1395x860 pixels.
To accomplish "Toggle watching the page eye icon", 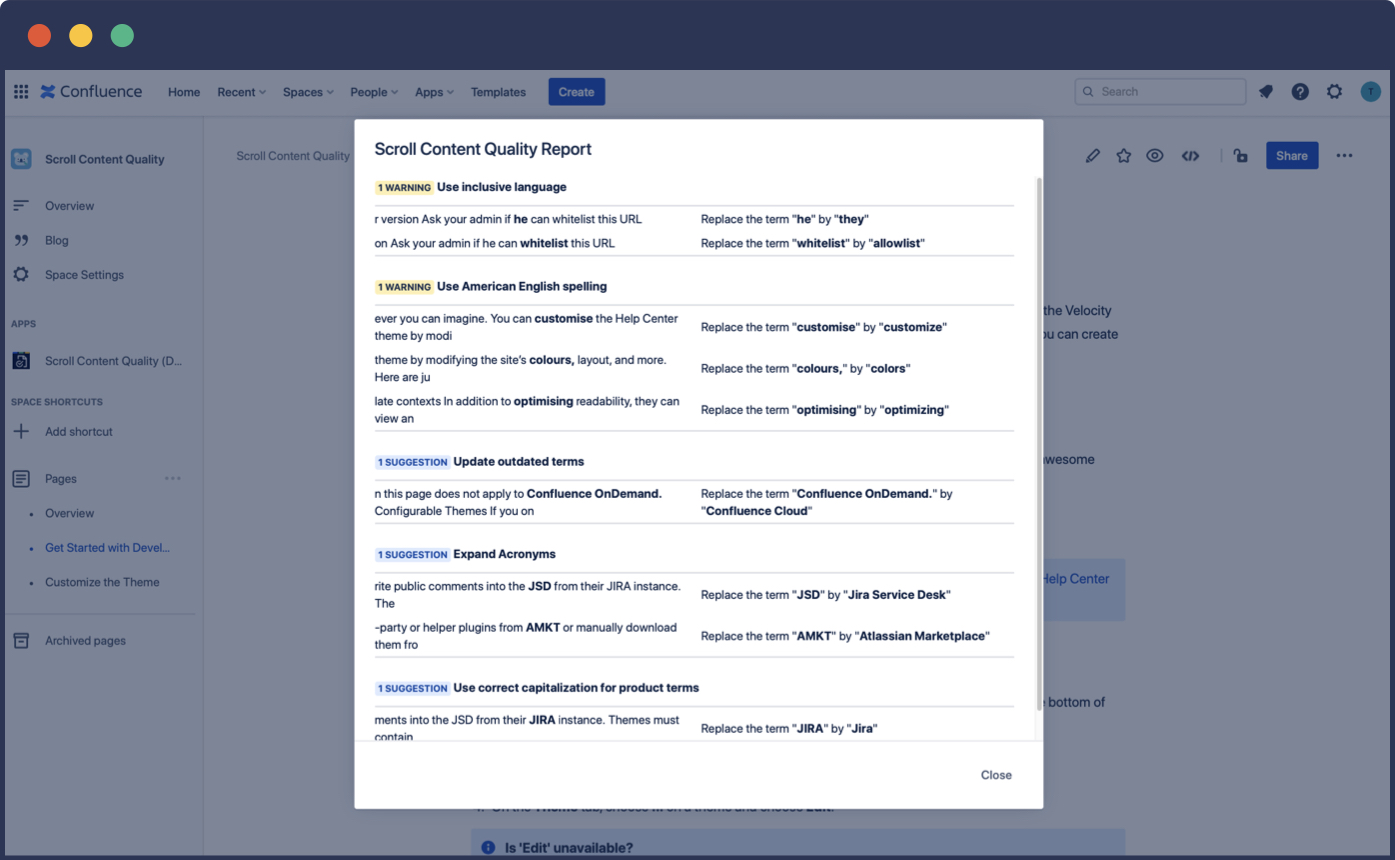I will click(1155, 156).
